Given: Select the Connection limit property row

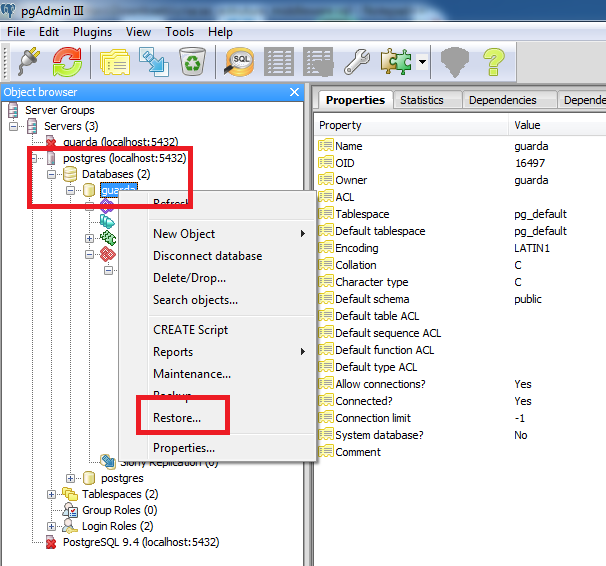Looking at the screenshot, I should (x=460, y=418).
